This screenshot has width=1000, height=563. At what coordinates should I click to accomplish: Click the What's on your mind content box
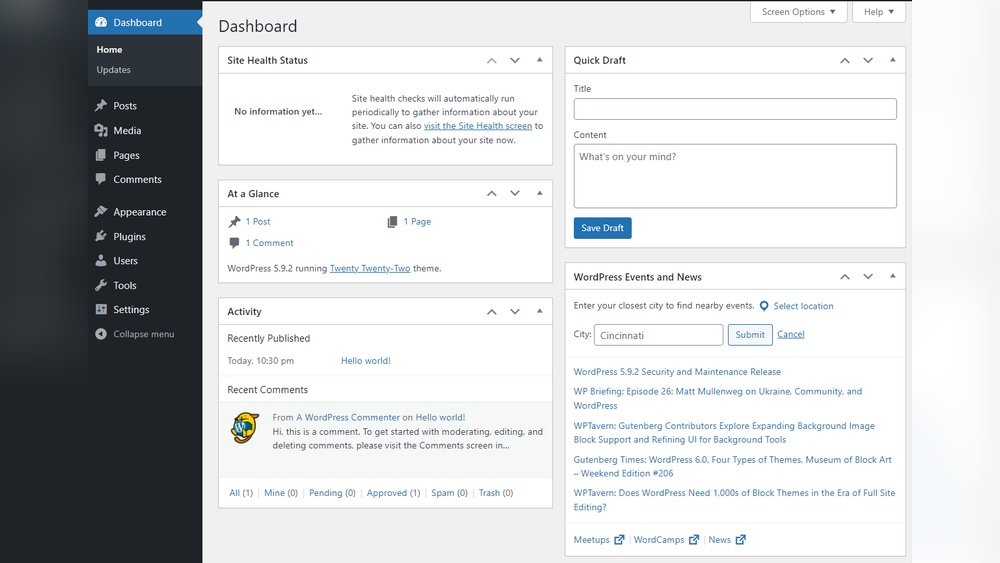[735, 176]
